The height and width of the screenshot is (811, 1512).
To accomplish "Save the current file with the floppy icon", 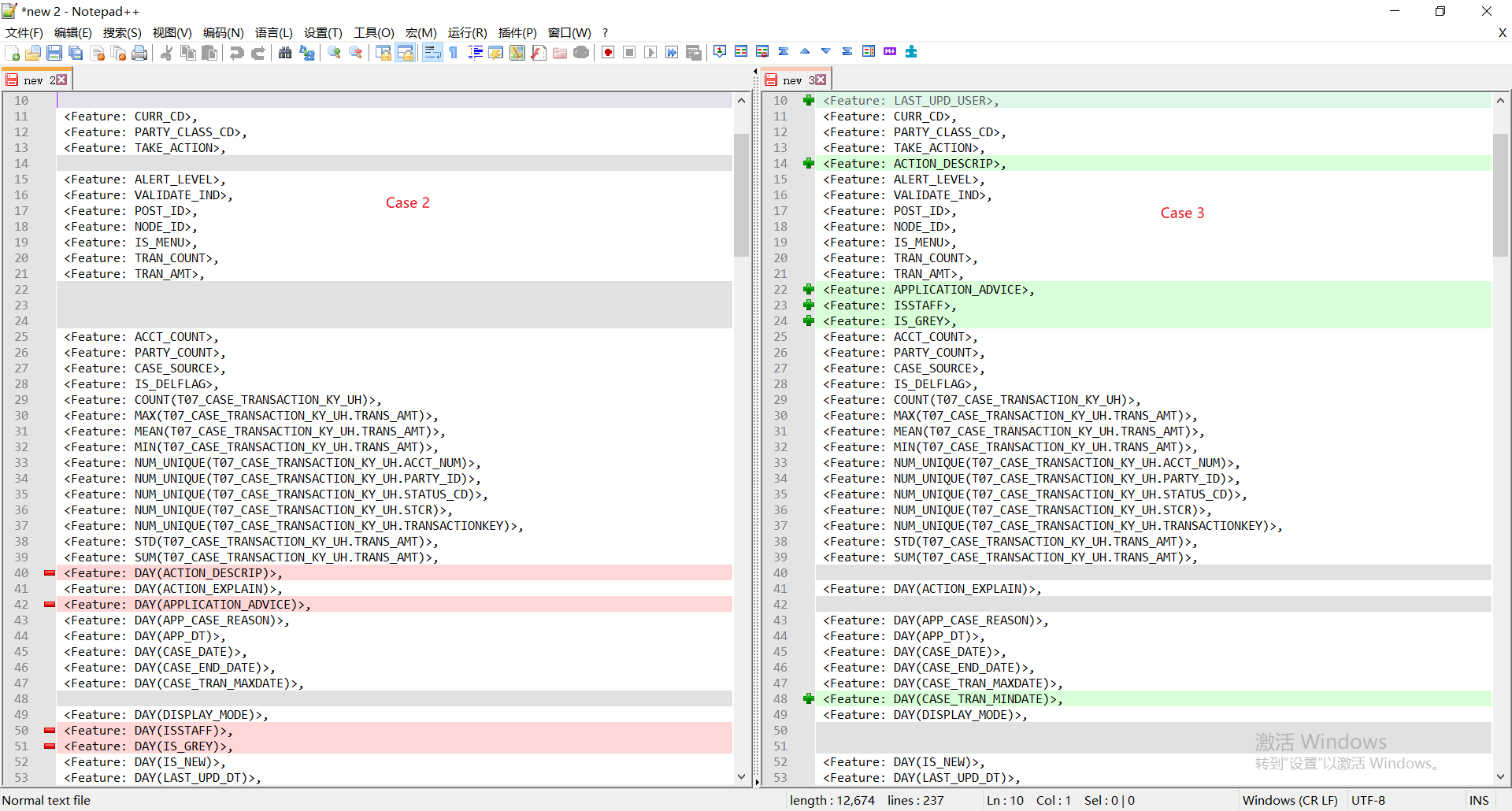I will pos(54,53).
